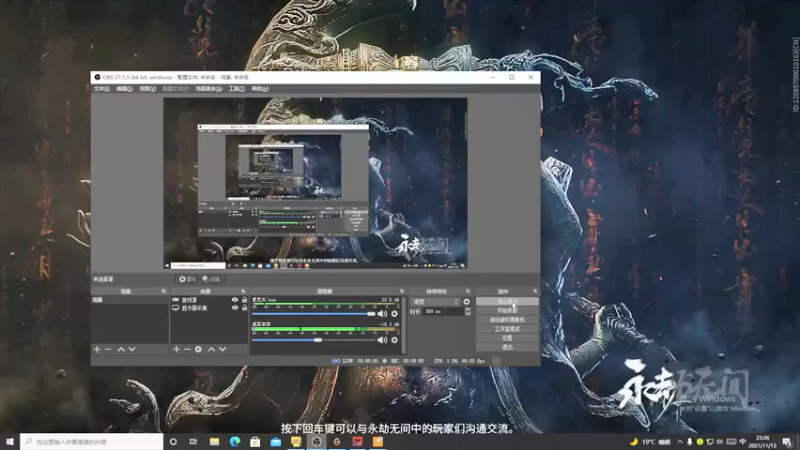Open Microsoft Store from taskbar
This screenshot has height=450, width=800.
[x=255, y=442]
